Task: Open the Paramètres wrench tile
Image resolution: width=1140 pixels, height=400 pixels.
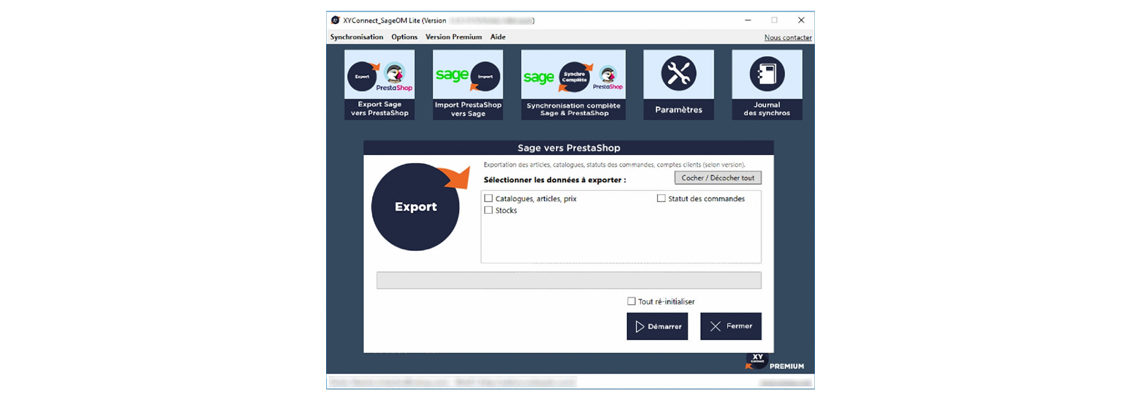Action: coord(678,84)
